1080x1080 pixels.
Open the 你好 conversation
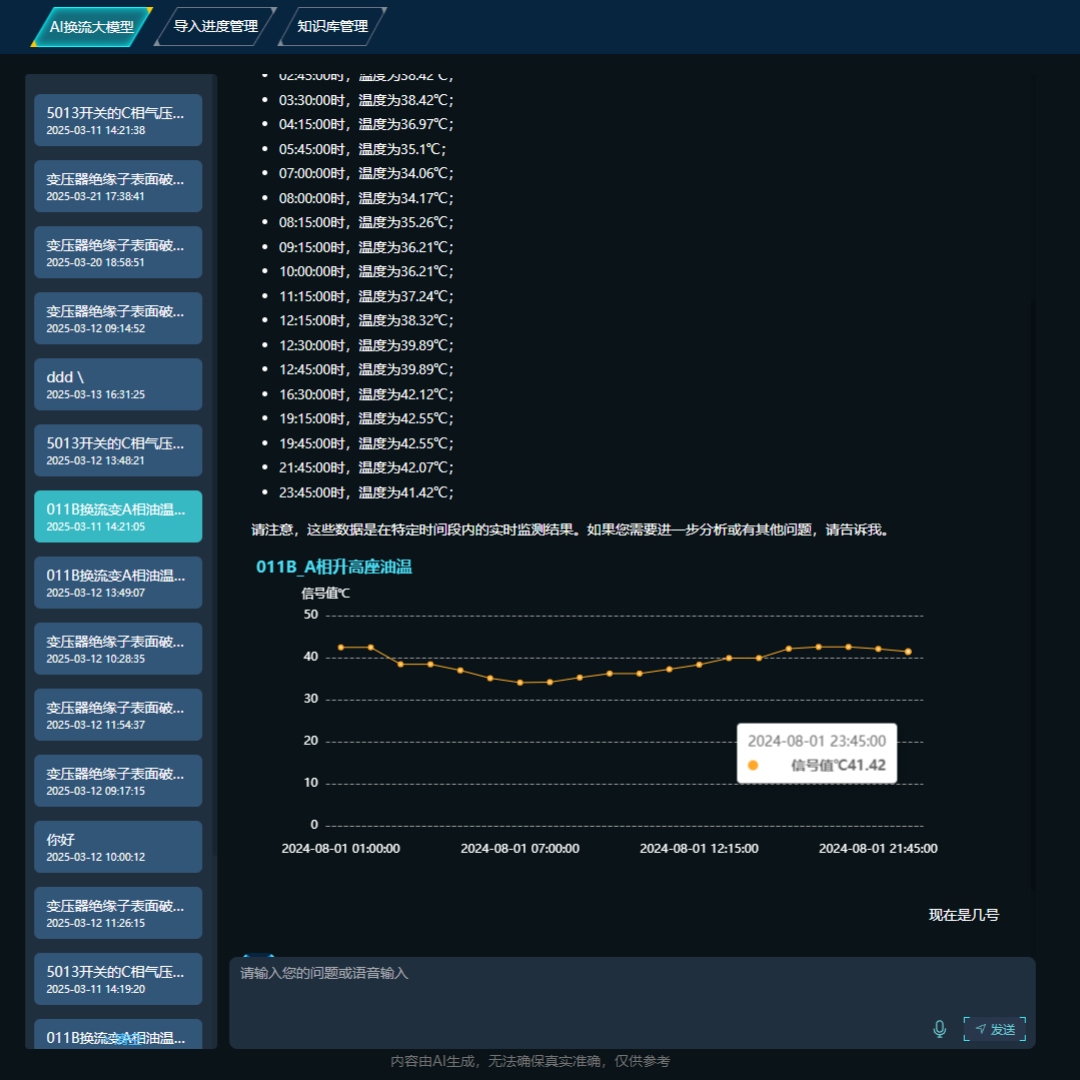[x=118, y=846]
